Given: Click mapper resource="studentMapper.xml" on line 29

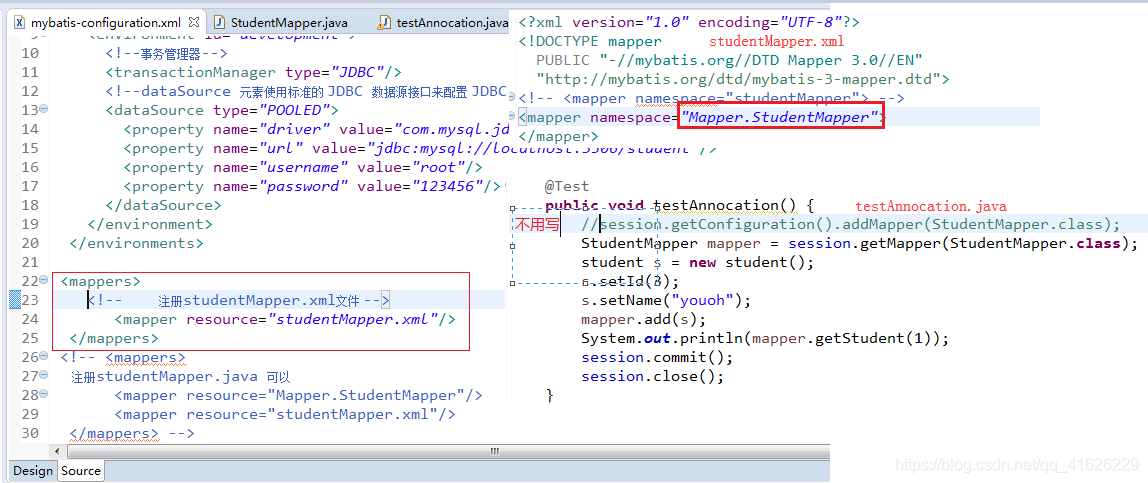Looking at the screenshot, I should point(285,414).
